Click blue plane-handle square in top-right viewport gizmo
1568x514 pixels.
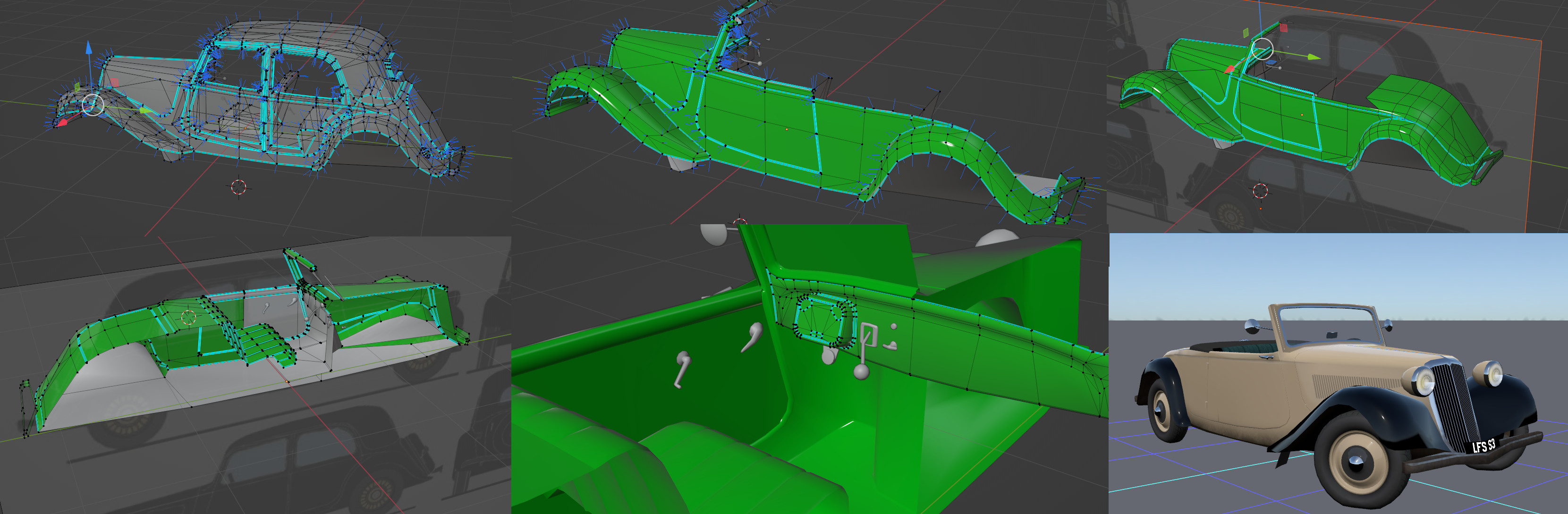tap(1271, 63)
